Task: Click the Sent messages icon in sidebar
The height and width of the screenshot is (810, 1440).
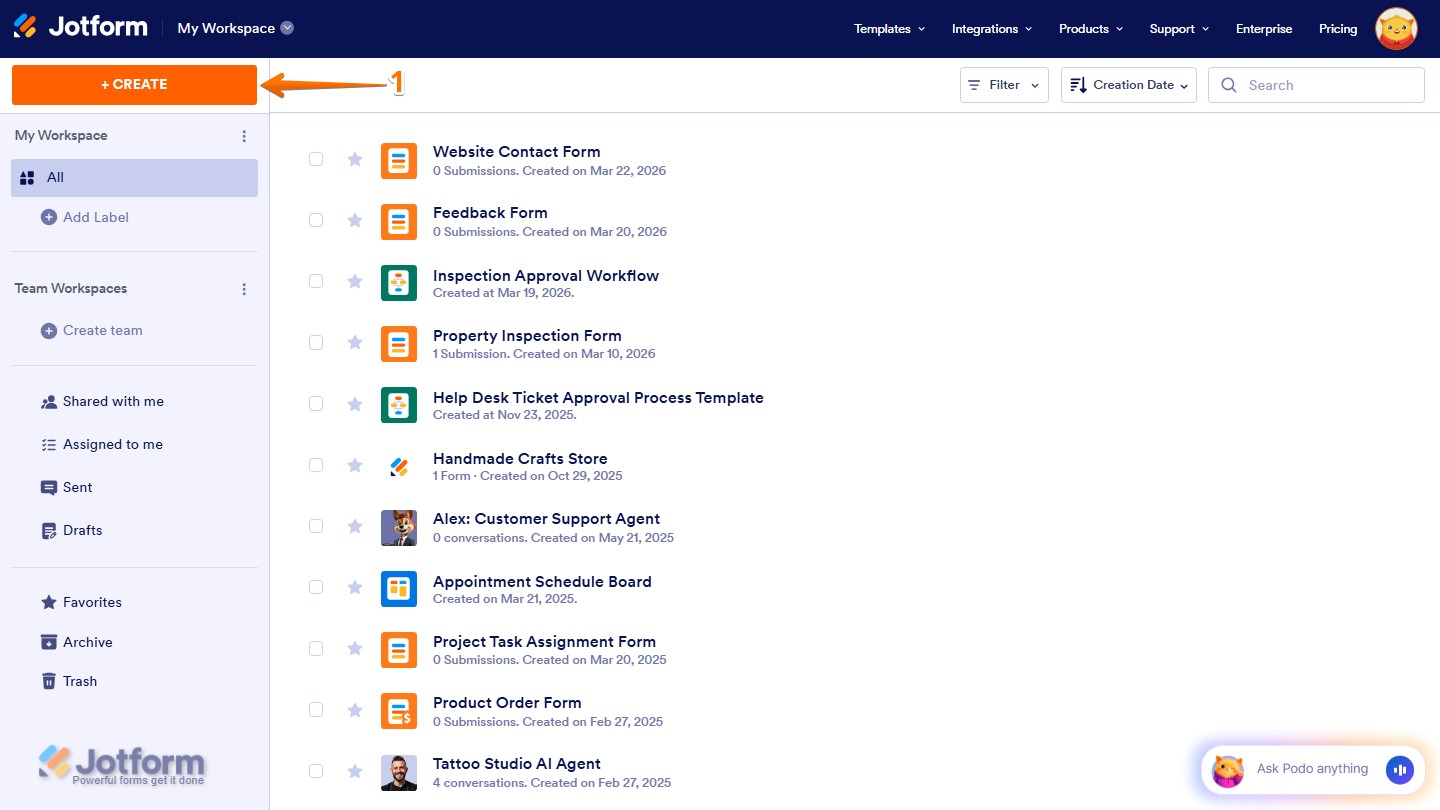Action: tap(48, 487)
